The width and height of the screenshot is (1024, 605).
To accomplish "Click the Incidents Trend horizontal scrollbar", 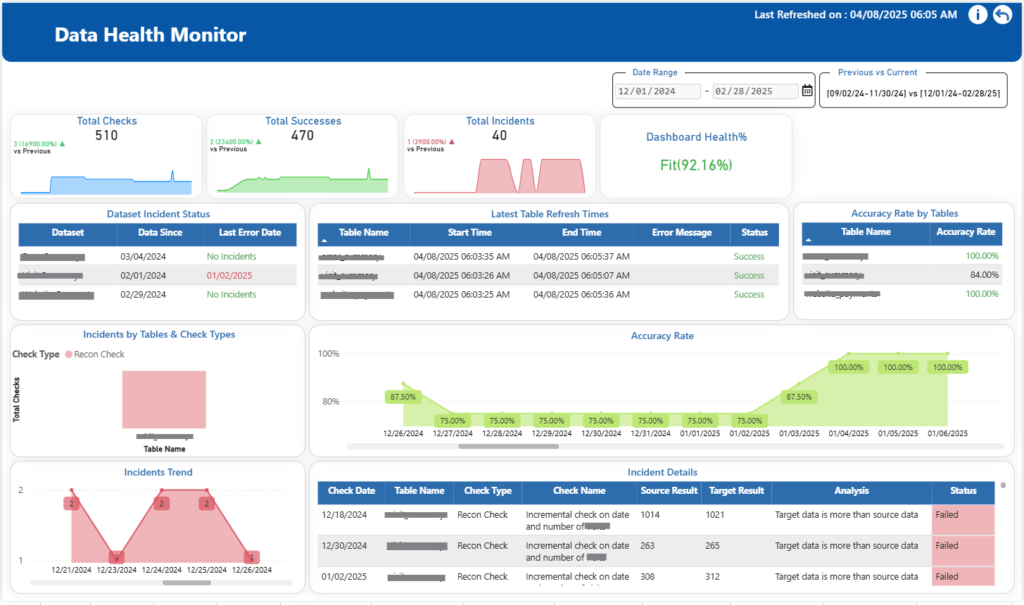I will click(186, 582).
